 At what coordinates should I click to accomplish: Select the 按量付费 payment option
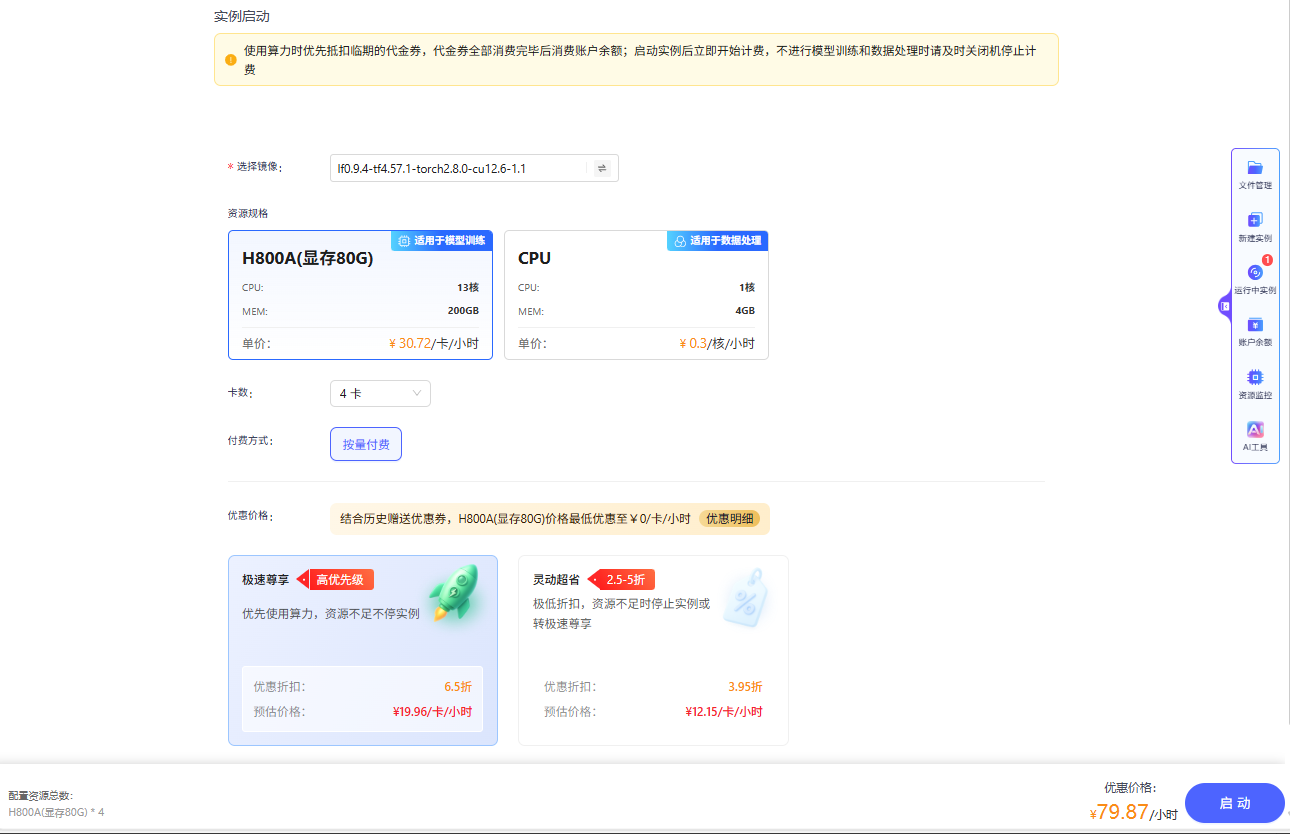tap(365, 442)
